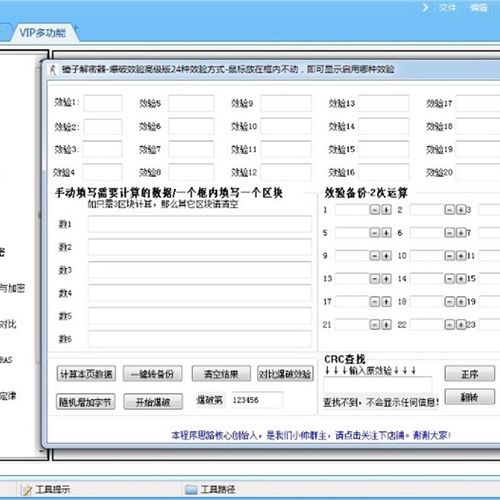Open the 编辑 menu
Viewport: 500px width, 500px height.
(479, 7)
